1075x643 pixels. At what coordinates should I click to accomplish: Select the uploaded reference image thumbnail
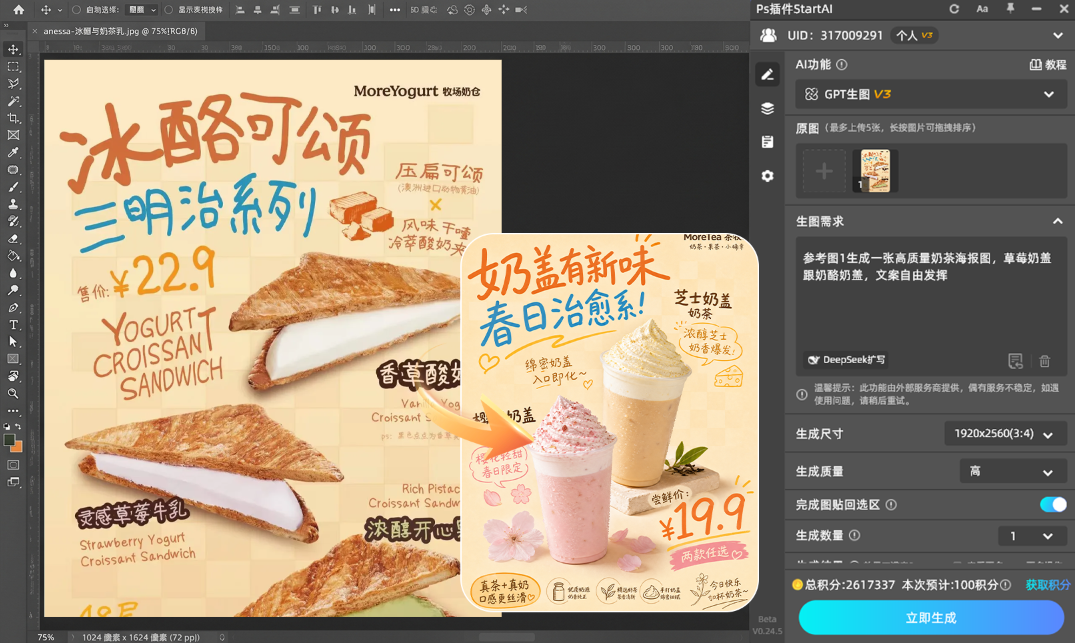(874, 171)
